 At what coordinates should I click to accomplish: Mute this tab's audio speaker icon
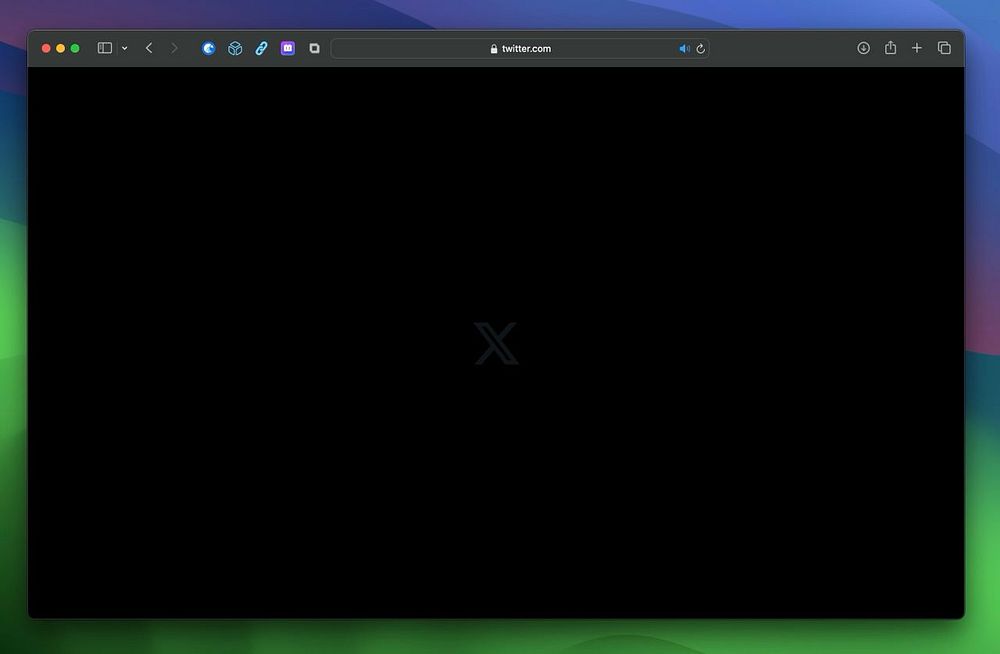point(684,48)
